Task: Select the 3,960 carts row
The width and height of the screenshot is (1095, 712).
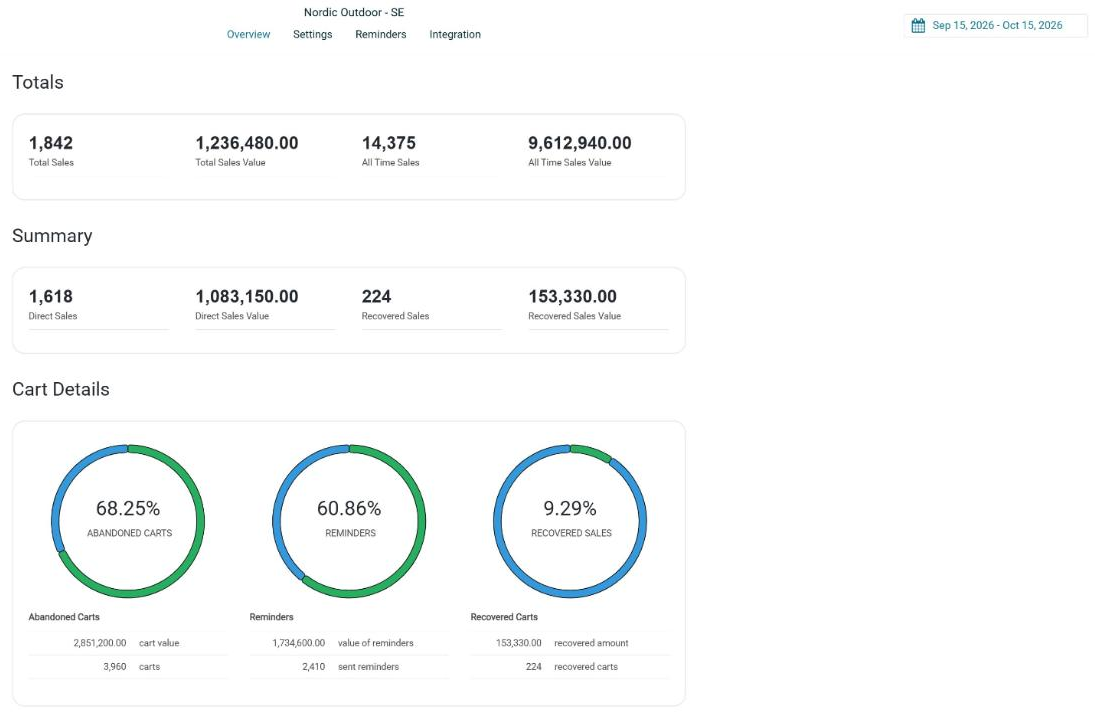Action: tap(128, 667)
